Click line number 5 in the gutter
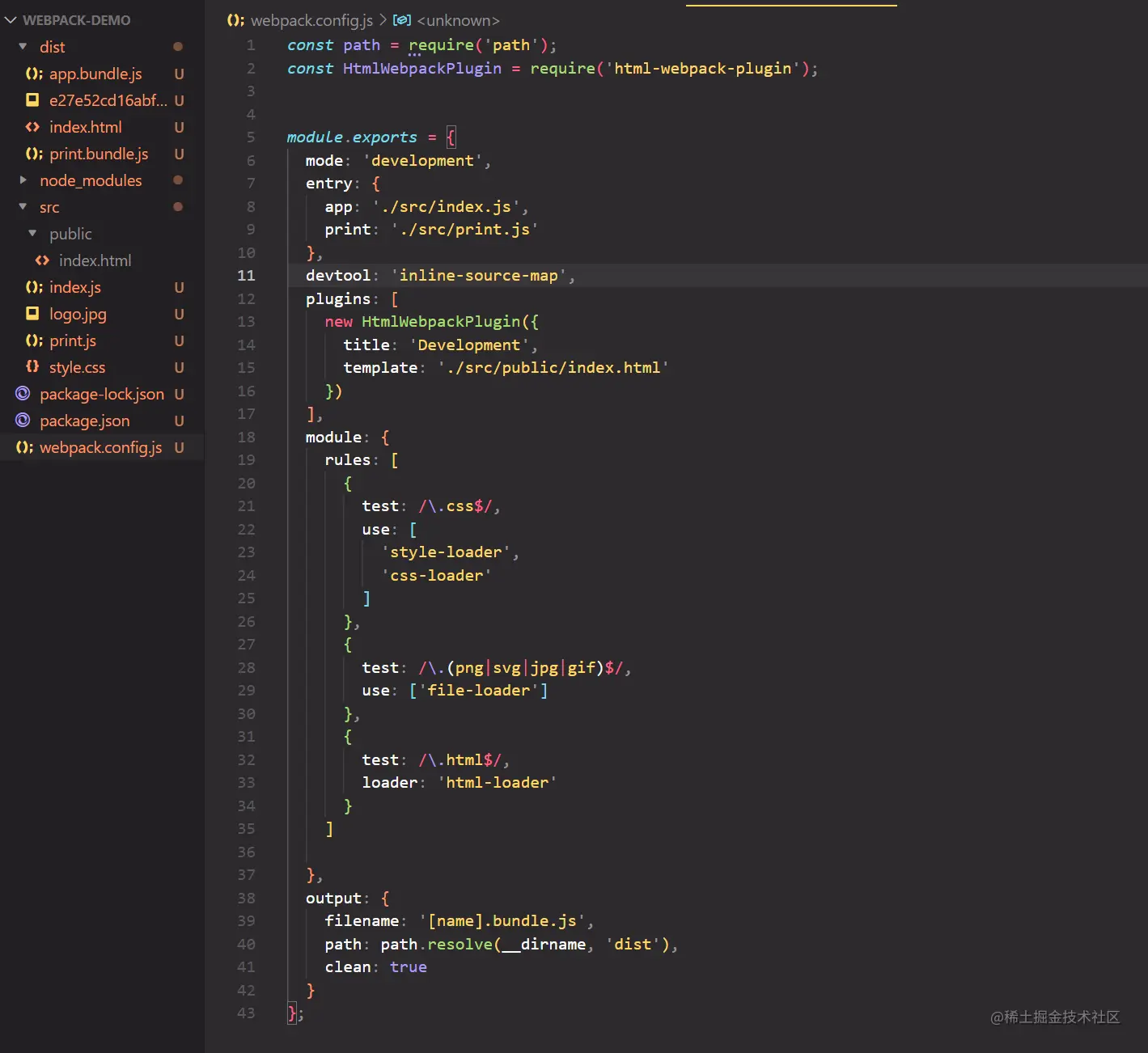 tap(251, 137)
